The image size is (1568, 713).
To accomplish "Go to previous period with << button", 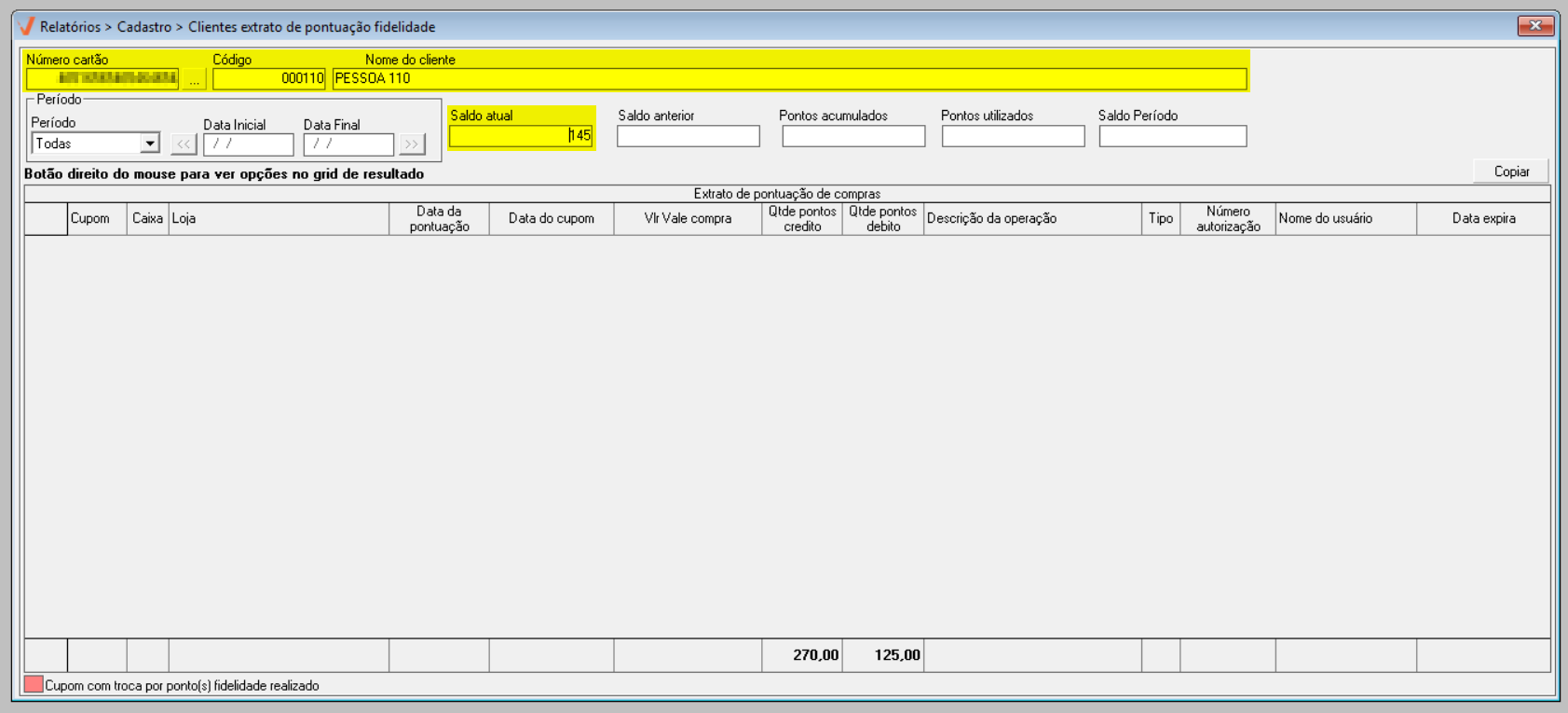I will 184,144.
